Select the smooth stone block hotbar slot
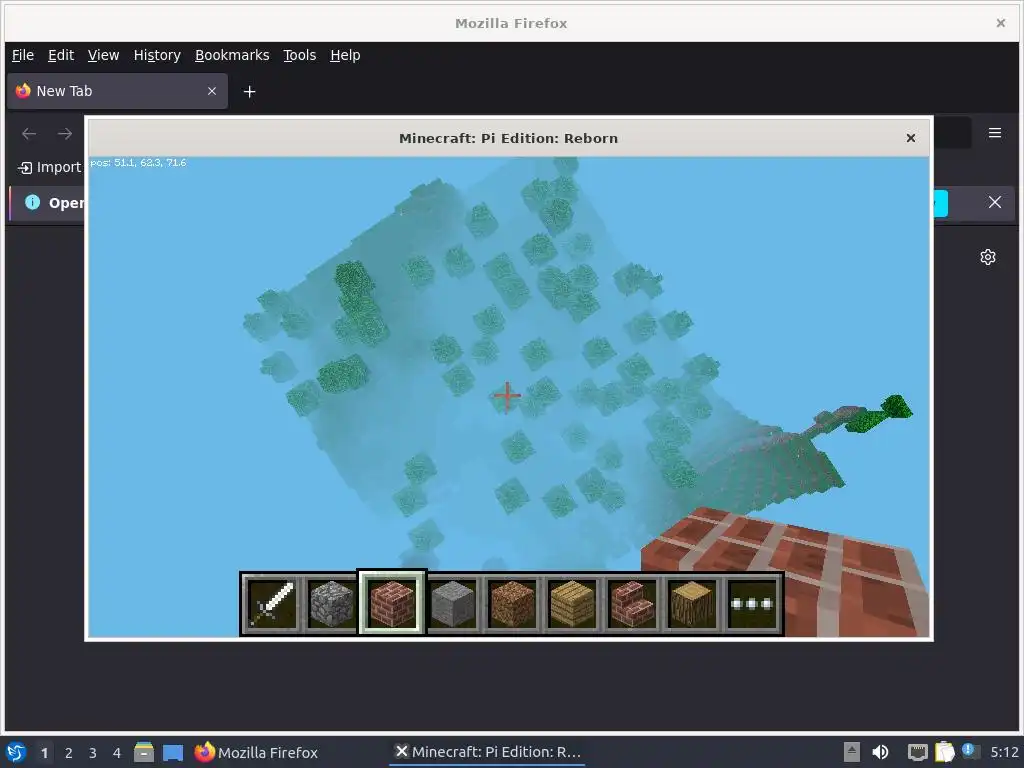The image size is (1024, 768). (453, 604)
